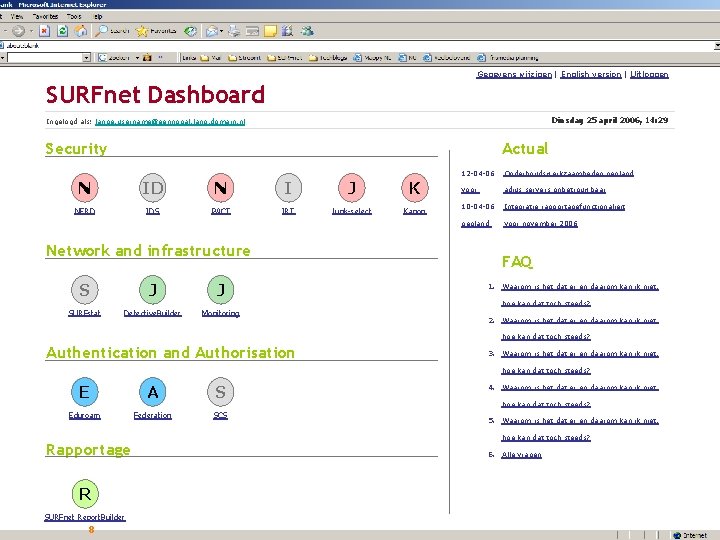The height and width of the screenshot is (540, 720).
Task: Open the Media toolbar icon
Action: point(190,31)
